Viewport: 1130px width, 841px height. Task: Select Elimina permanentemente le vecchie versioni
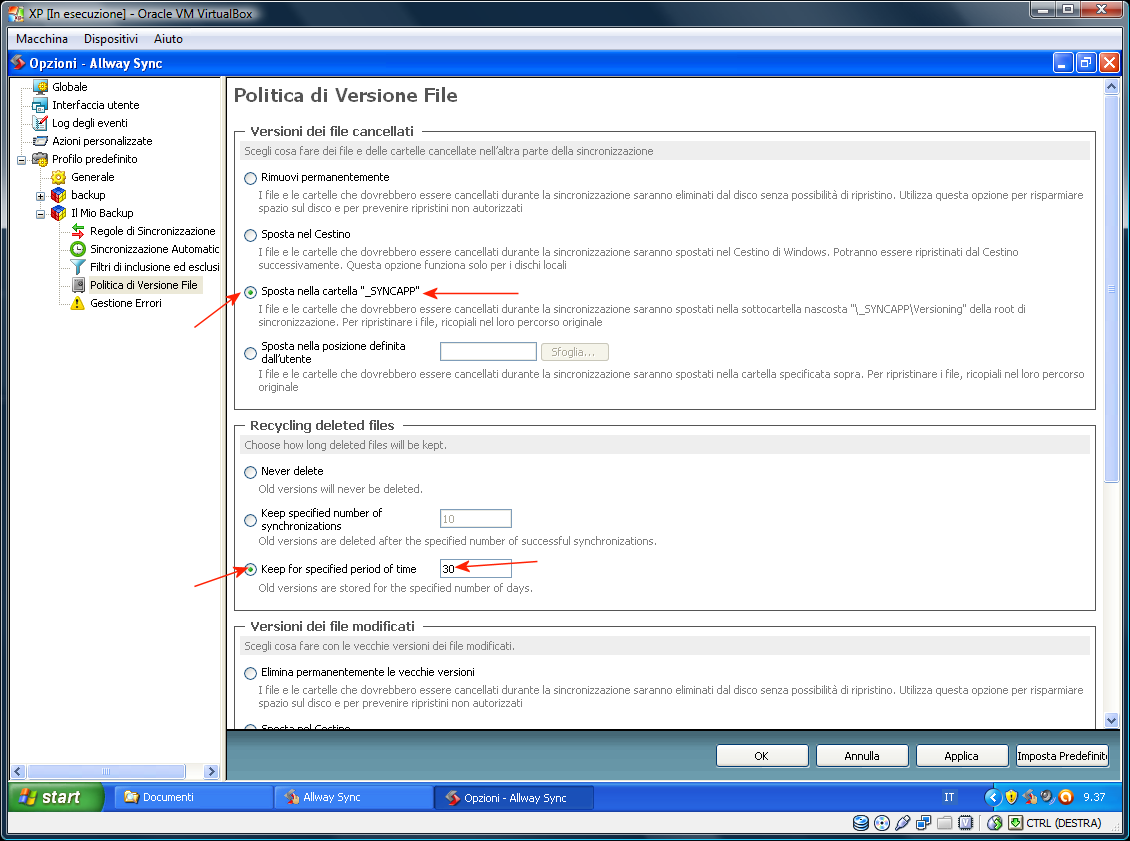coord(250,673)
